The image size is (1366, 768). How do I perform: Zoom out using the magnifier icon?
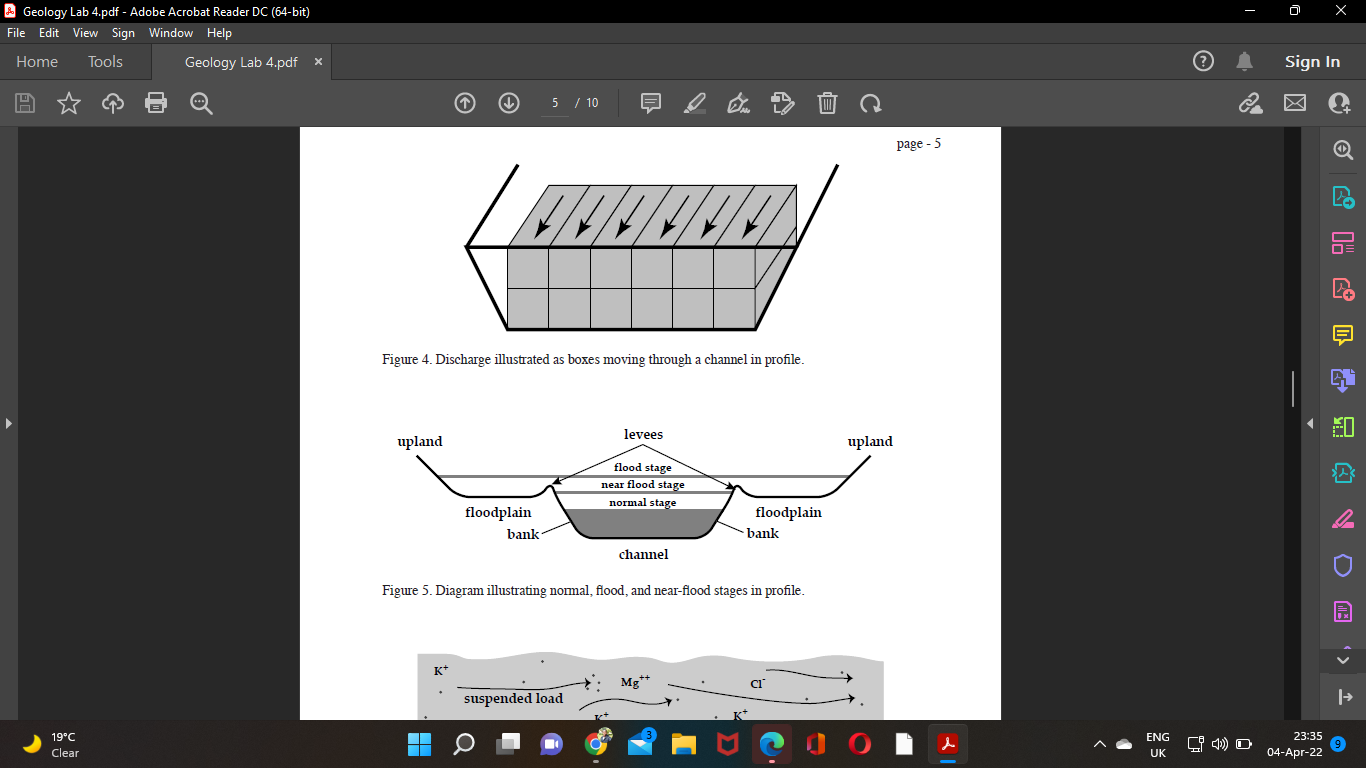(x=200, y=103)
